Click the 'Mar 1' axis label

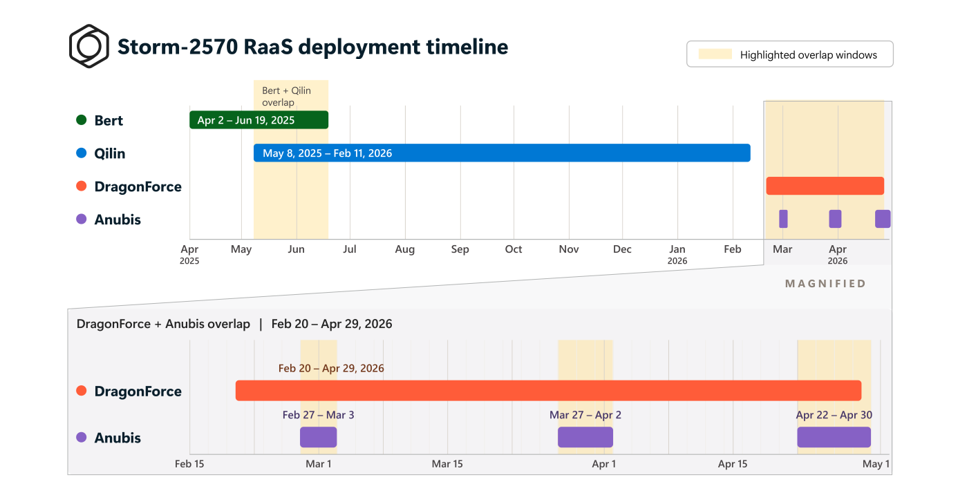point(318,464)
